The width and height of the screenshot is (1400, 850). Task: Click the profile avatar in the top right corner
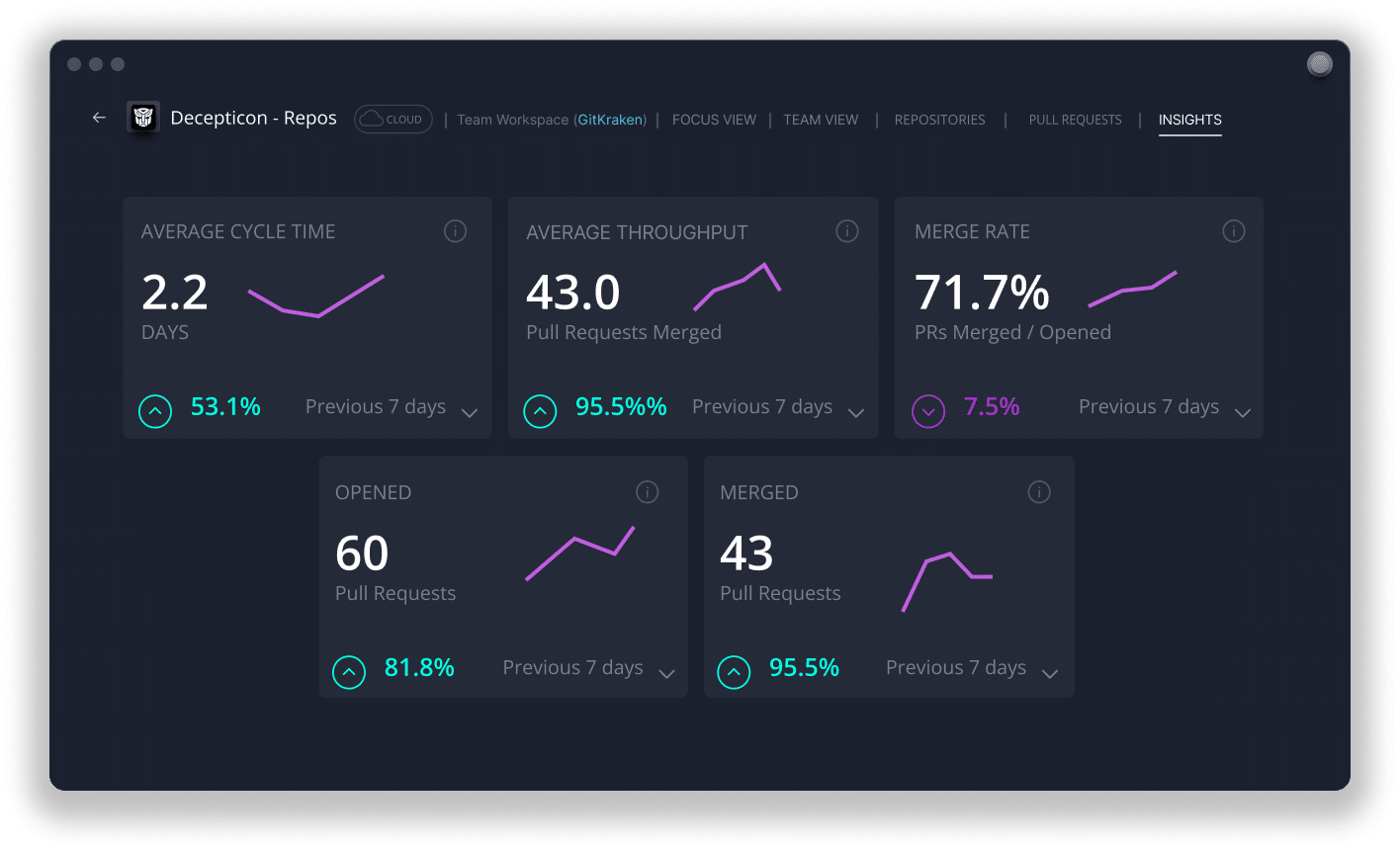[x=1319, y=65]
